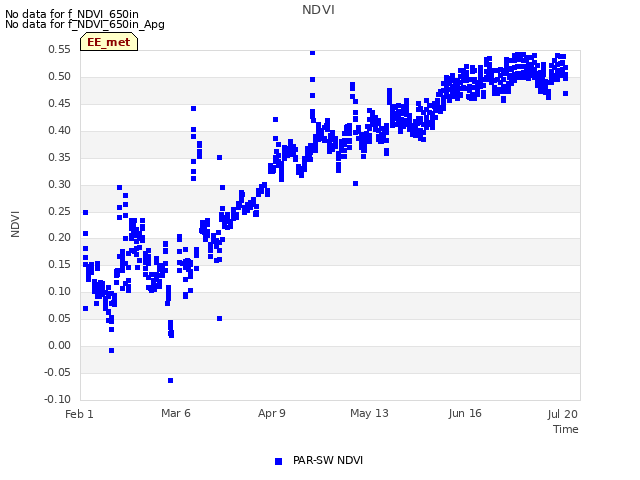This screenshot has width=640, height=480.
Task: Click the lowest outlier point near -0.06
Action: (171, 380)
